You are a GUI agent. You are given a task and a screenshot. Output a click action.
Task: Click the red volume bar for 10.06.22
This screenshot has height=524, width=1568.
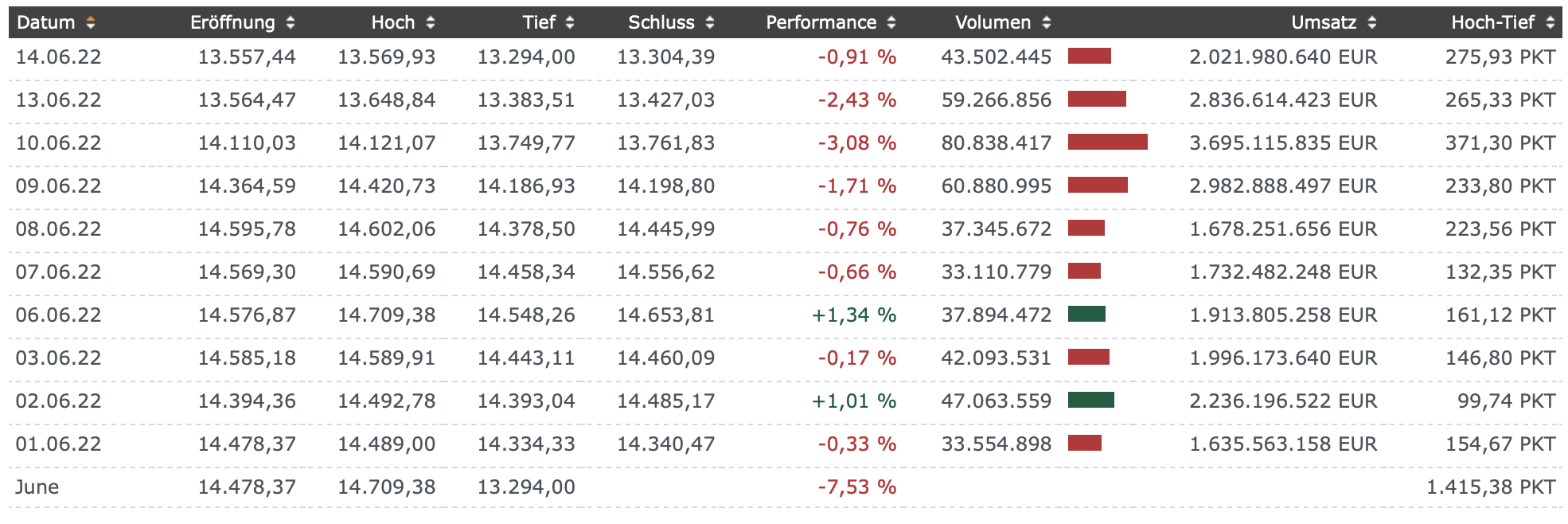1107,143
